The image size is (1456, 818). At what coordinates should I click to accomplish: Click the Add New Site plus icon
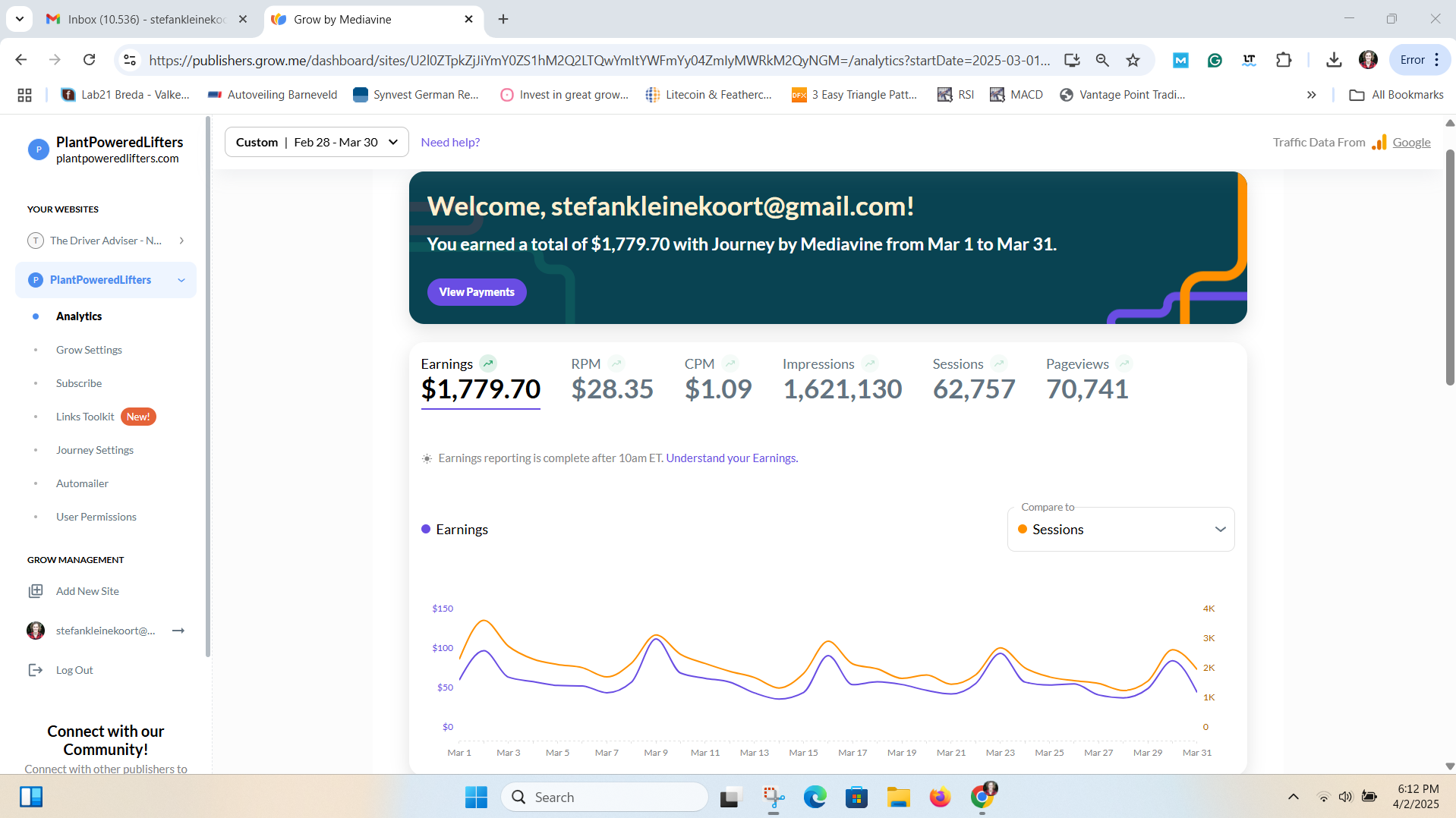coord(36,591)
